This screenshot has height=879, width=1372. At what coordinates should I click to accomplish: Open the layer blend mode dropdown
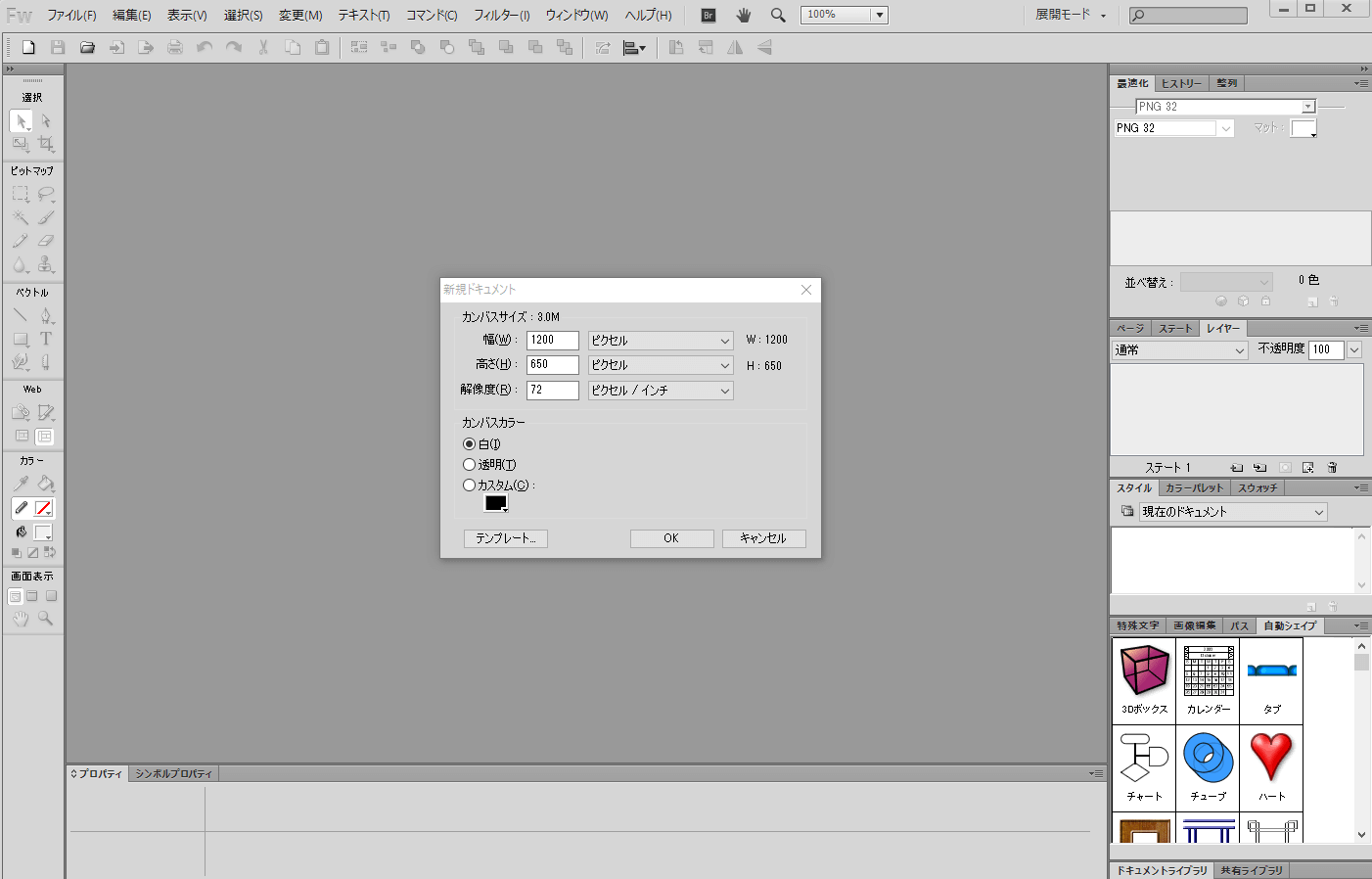[x=1179, y=350]
